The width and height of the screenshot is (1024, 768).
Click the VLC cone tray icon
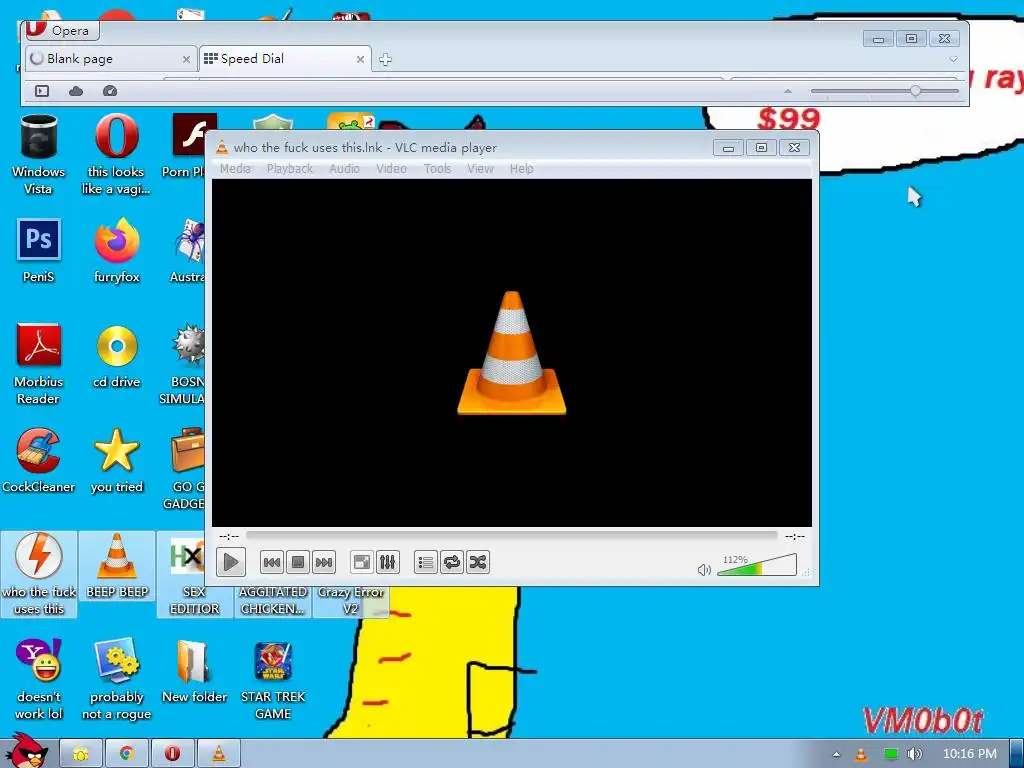tap(861, 754)
